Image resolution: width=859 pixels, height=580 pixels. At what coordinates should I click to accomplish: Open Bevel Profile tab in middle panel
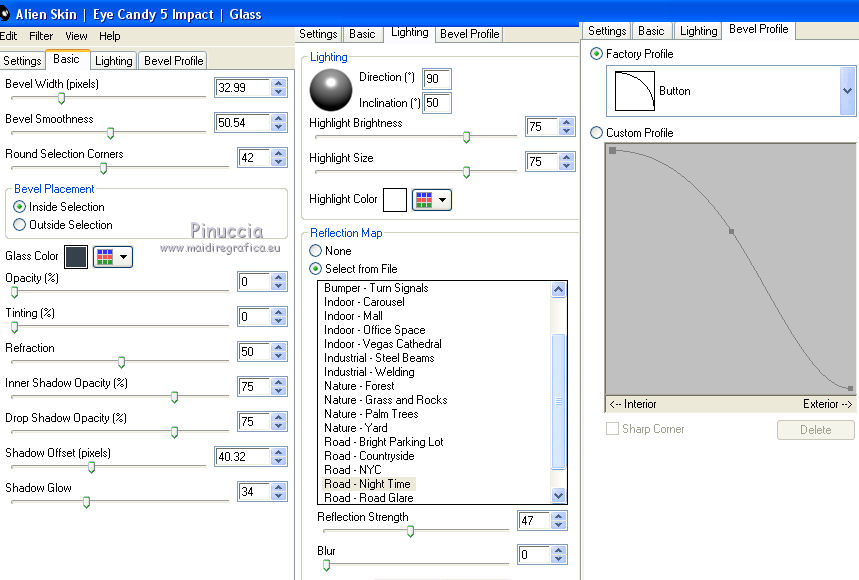point(469,34)
